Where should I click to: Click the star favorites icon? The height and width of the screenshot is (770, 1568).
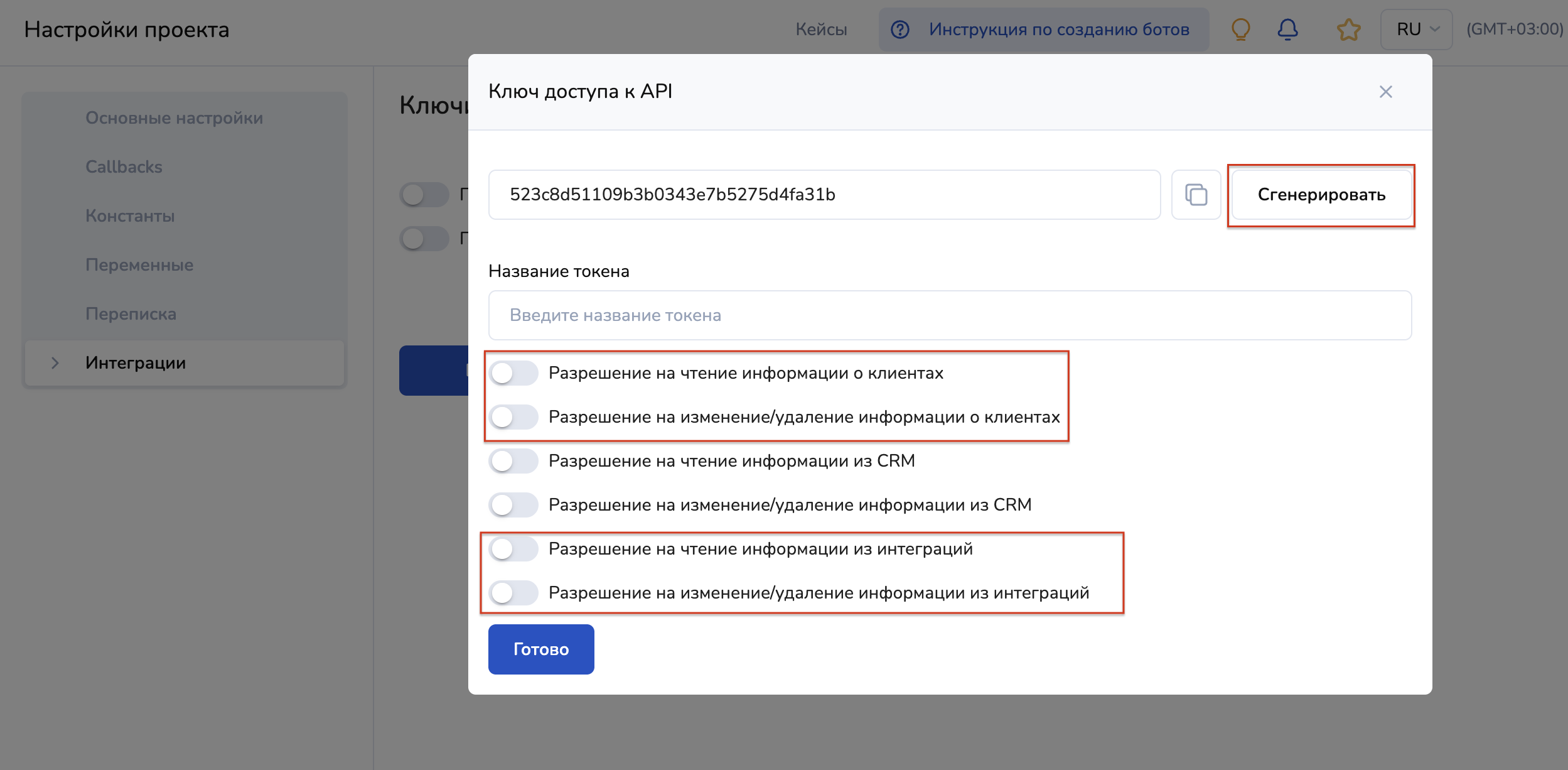(x=1348, y=30)
